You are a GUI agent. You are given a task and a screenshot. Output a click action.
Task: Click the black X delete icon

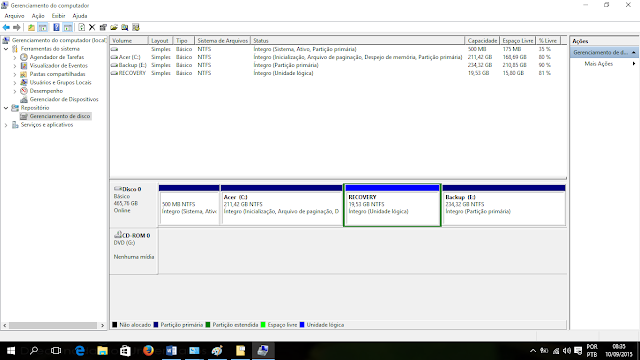click(92, 27)
